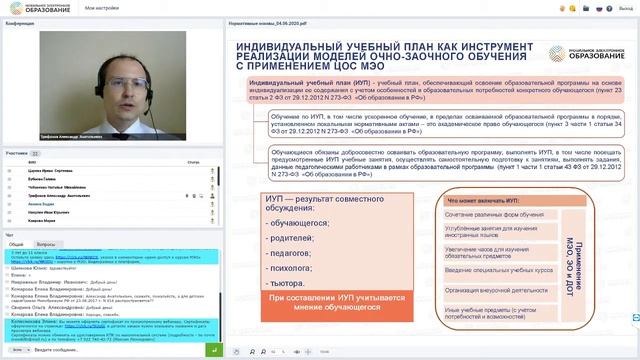Viewport: 640px width, 360px height.
Task: Open the zoom level dropdown in PDF toolbar
Action: pyautogui.click(x=325, y=351)
